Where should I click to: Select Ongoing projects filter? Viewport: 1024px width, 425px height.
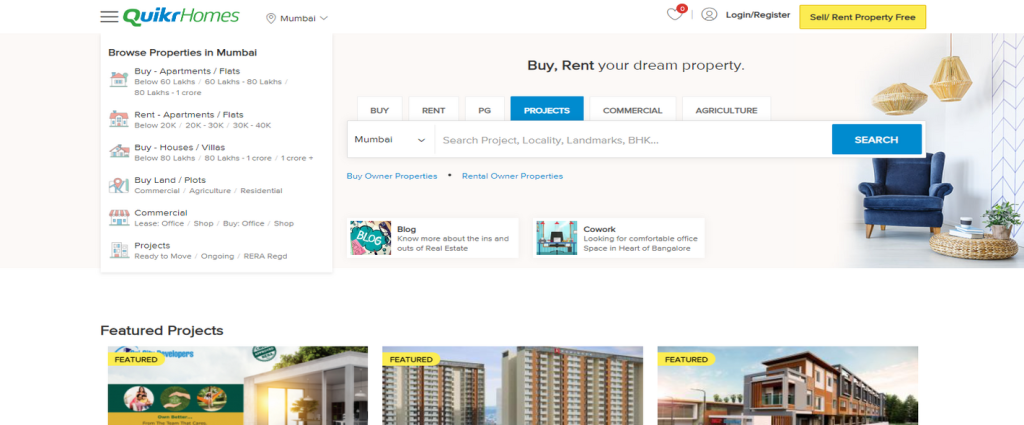[x=217, y=256]
